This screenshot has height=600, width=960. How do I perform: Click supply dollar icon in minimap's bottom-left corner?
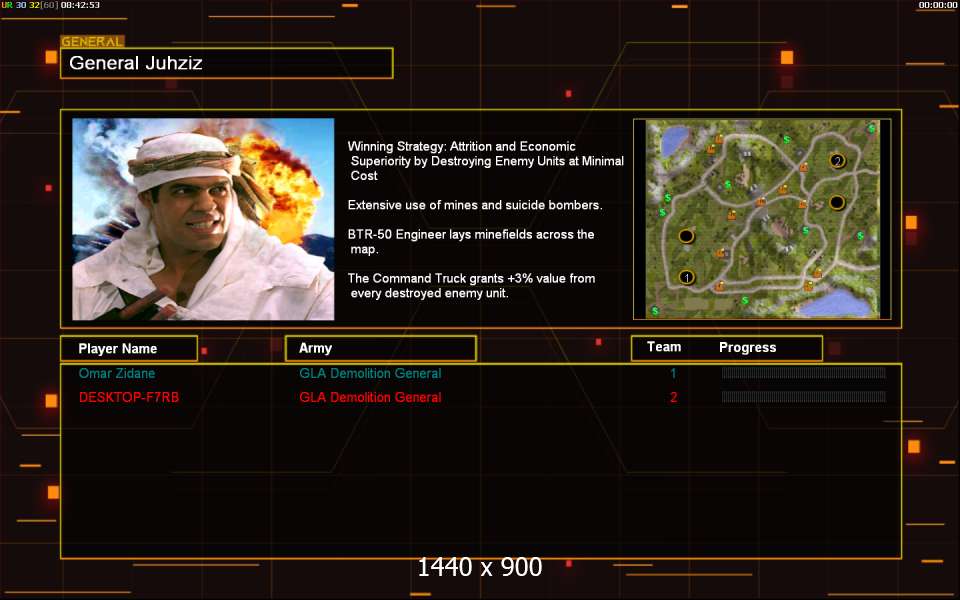click(x=655, y=311)
